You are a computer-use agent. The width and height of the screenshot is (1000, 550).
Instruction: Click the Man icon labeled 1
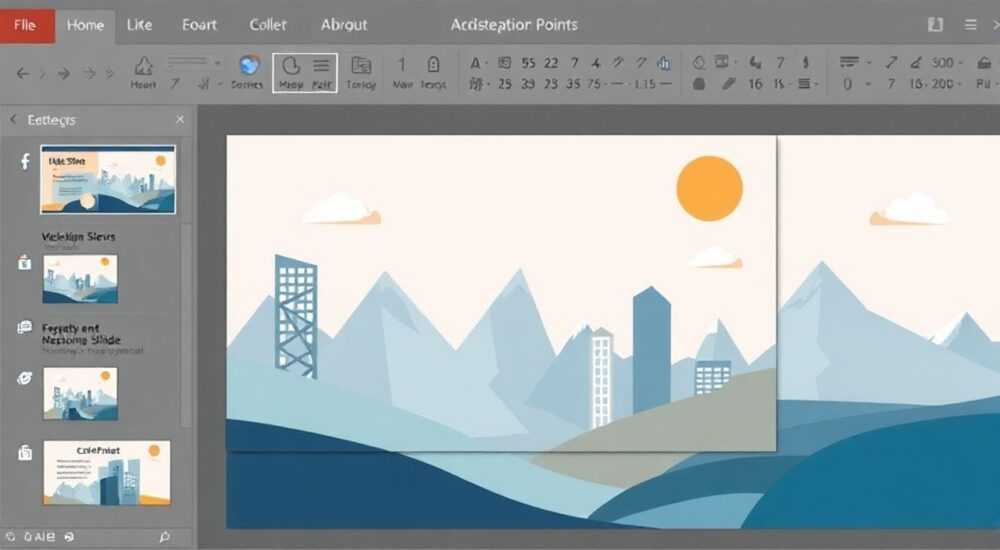click(x=402, y=64)
